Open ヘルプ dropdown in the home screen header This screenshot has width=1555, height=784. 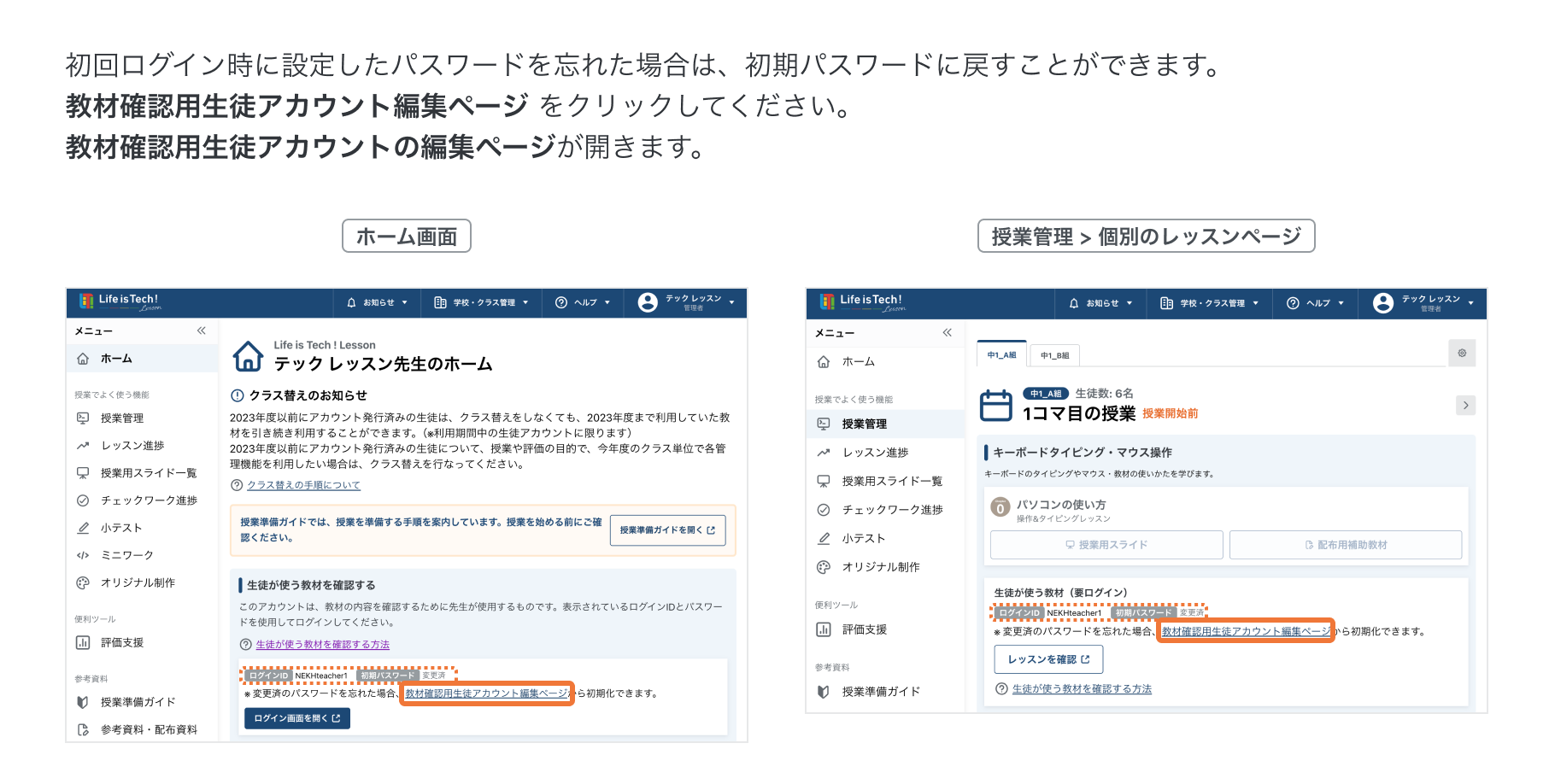[583, 302]
